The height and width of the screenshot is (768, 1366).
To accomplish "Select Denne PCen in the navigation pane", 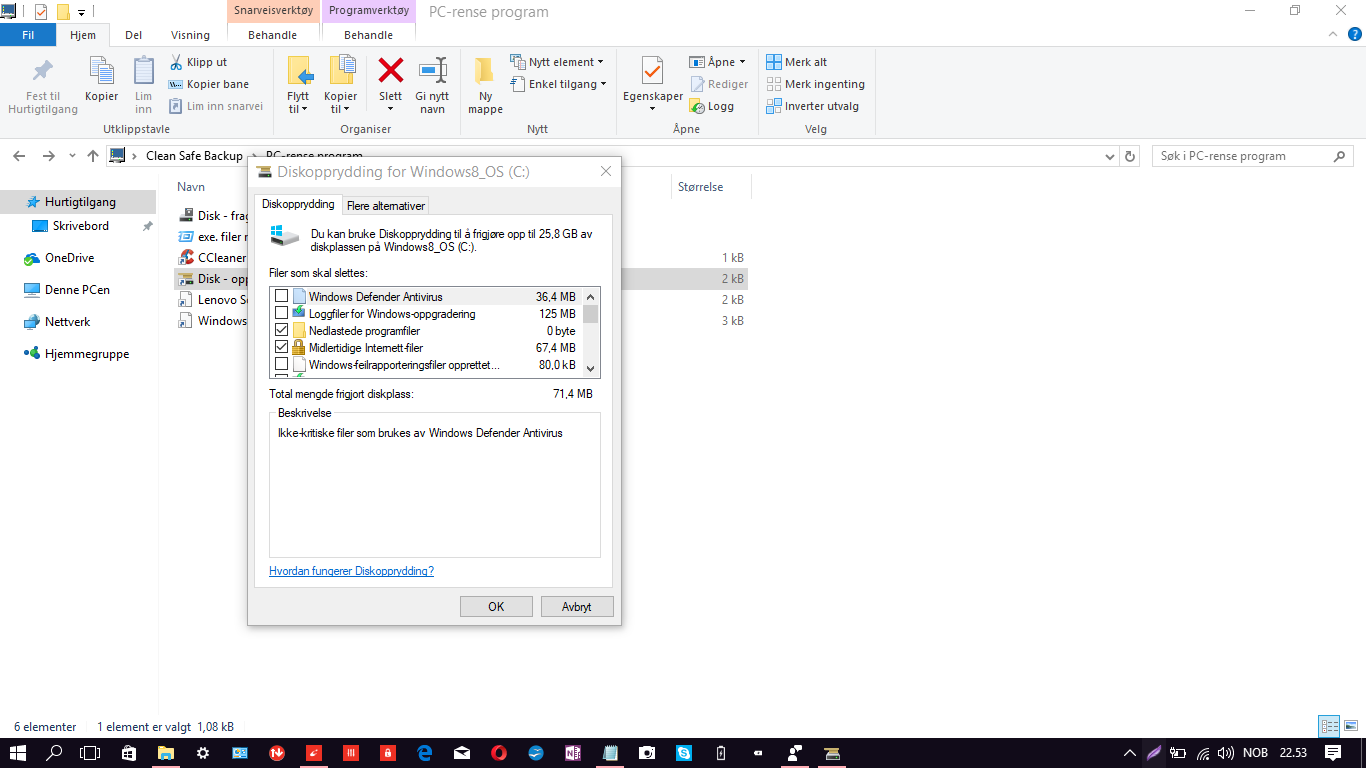I will (77, 290).
